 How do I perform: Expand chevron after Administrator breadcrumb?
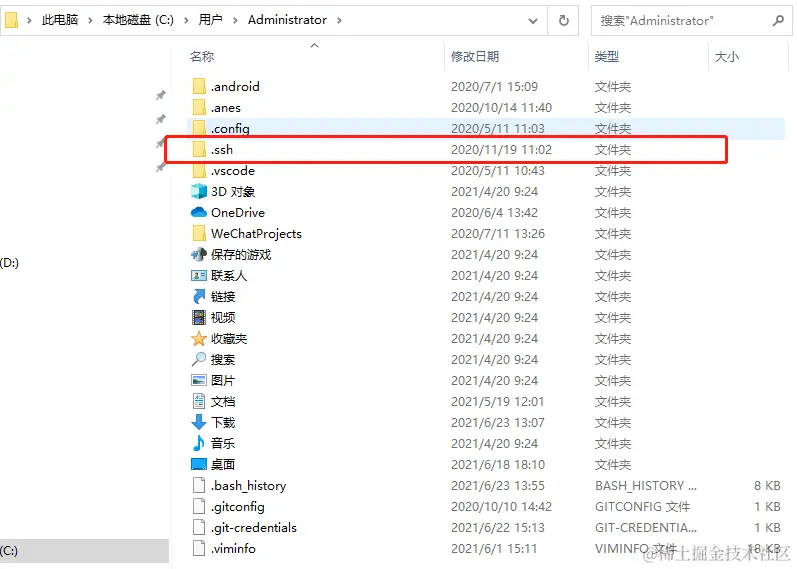tap(339, 20)
